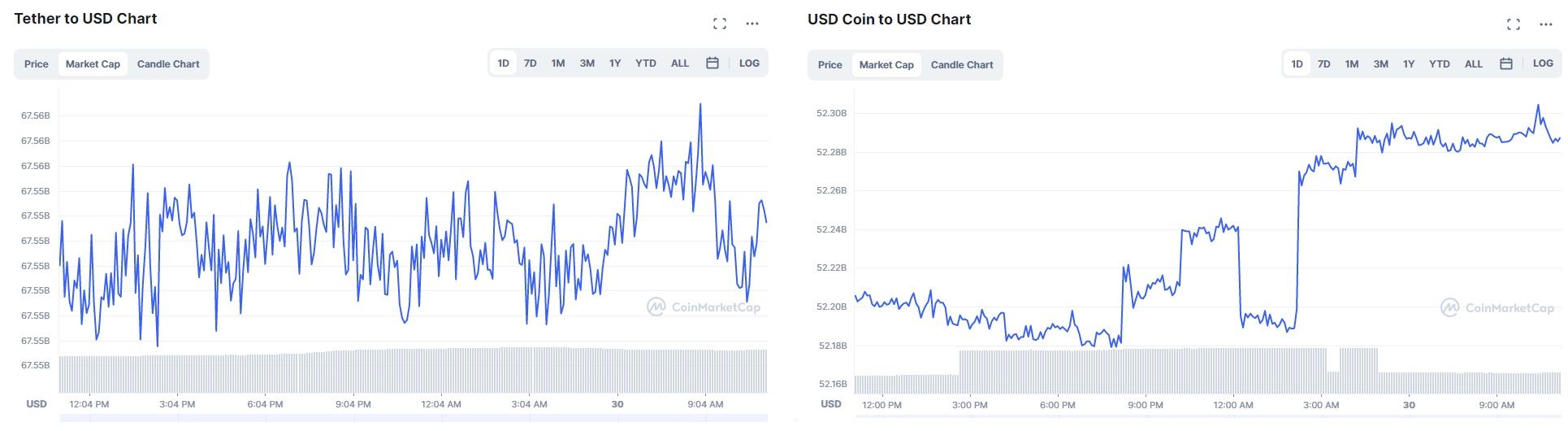Screen dimensions: 1568x431
Task: Toggle LOG scale on Tether chart
Action: tap(749, 63)
